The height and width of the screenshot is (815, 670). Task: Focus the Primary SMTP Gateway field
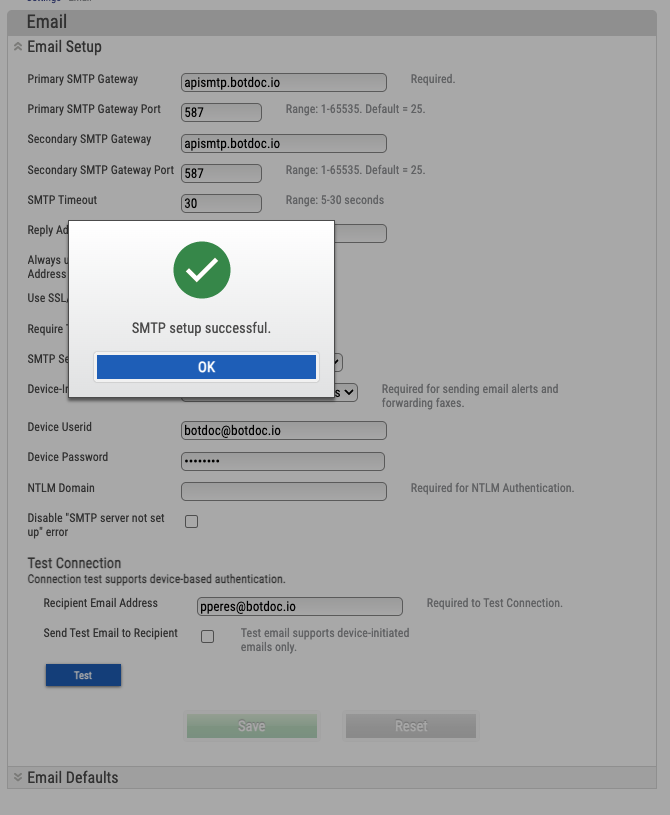(283, 83)
